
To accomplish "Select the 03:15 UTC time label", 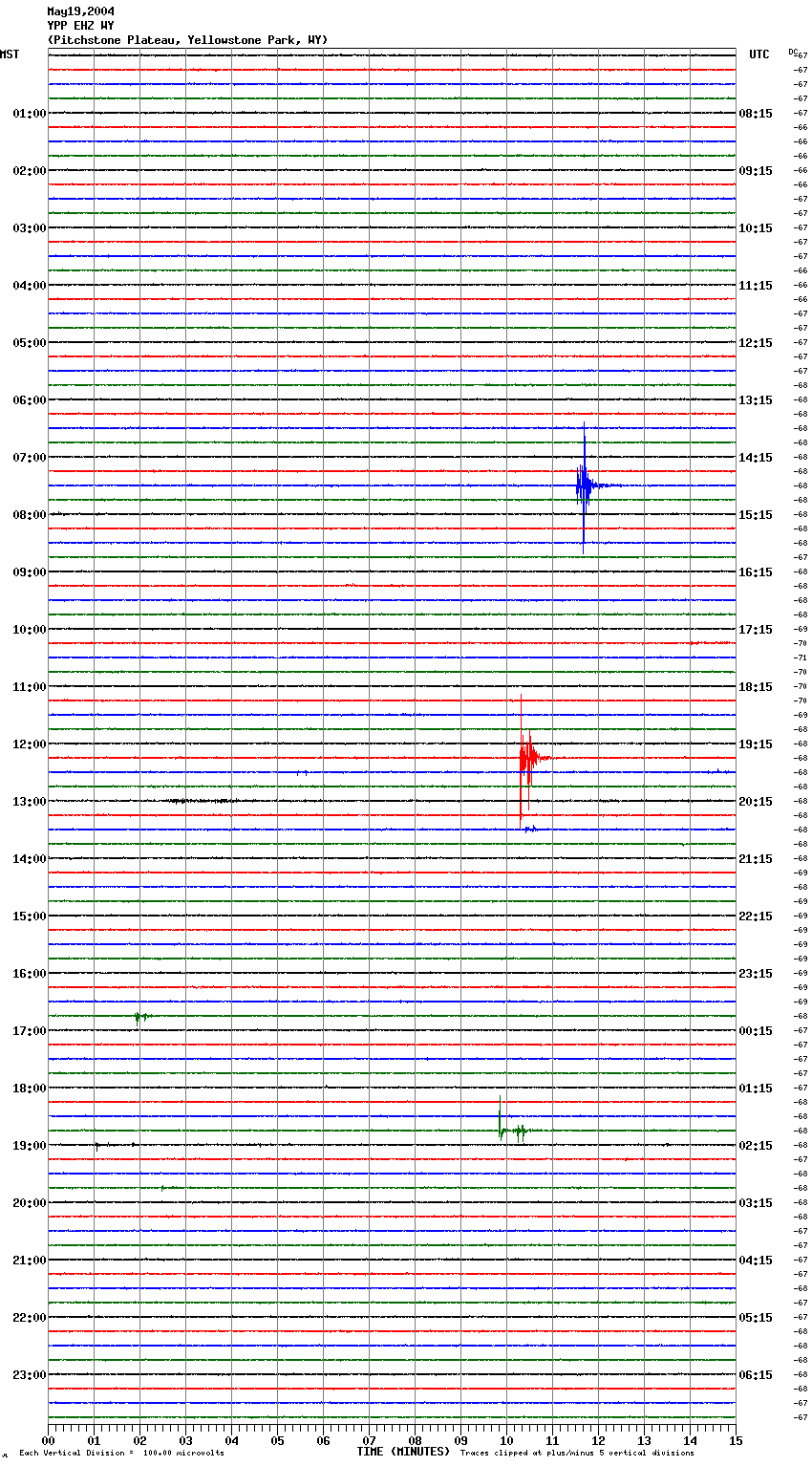I will (x=756, y=1203).
